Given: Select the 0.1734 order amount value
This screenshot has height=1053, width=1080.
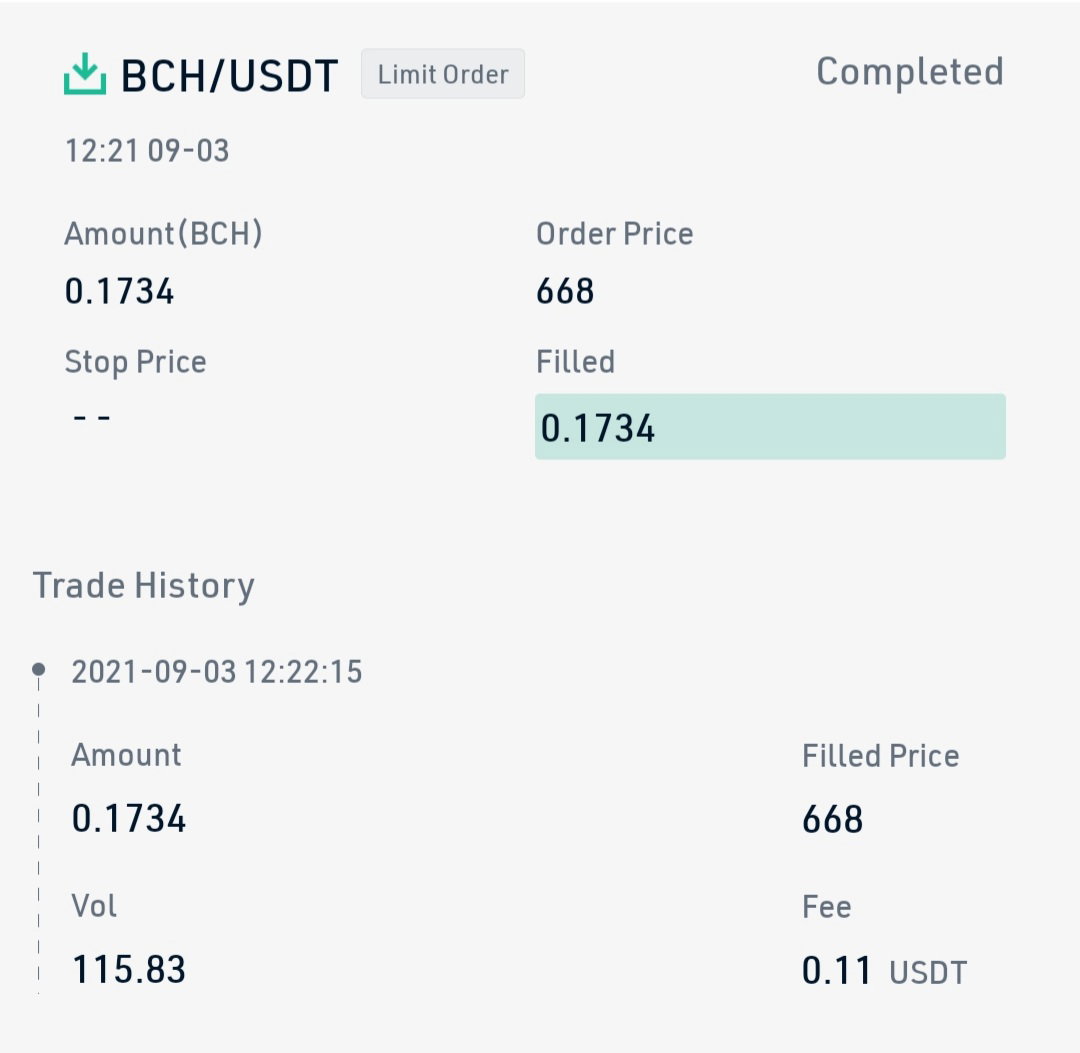Looking at the screenshot, I should pyautogui.click(x=119, y=291).
